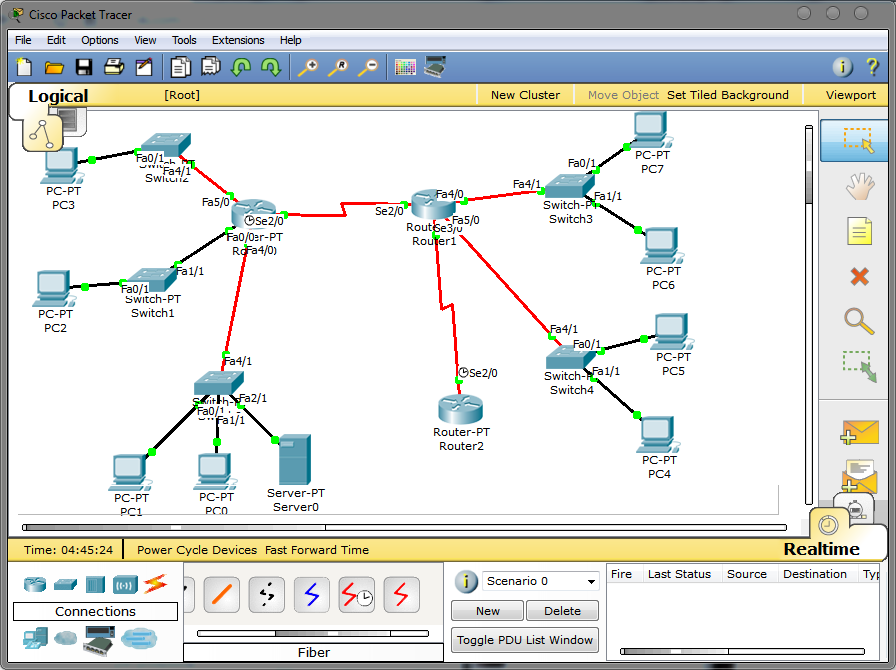Click the Print icon in the toolbar
The image size is (896, 670).
[x=114, y=67]
